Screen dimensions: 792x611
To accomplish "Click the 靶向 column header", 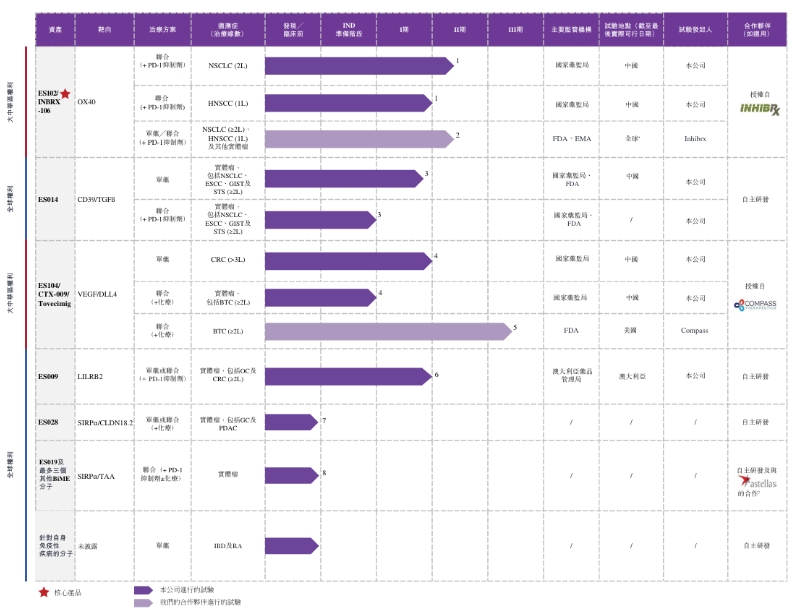I will point(105,30).
